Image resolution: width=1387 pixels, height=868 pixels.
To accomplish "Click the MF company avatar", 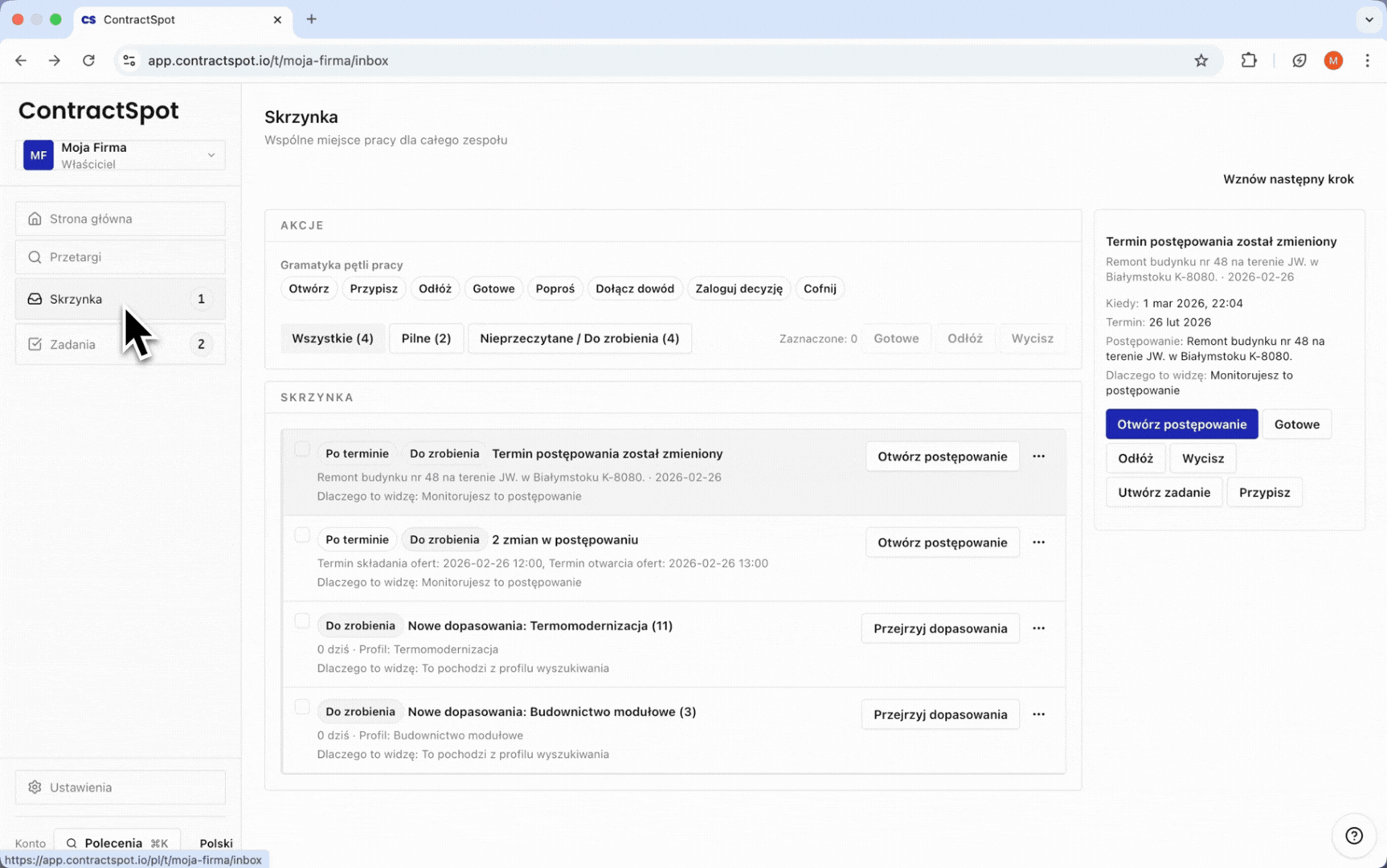I will pyautogui.click(x=39, y=155).
